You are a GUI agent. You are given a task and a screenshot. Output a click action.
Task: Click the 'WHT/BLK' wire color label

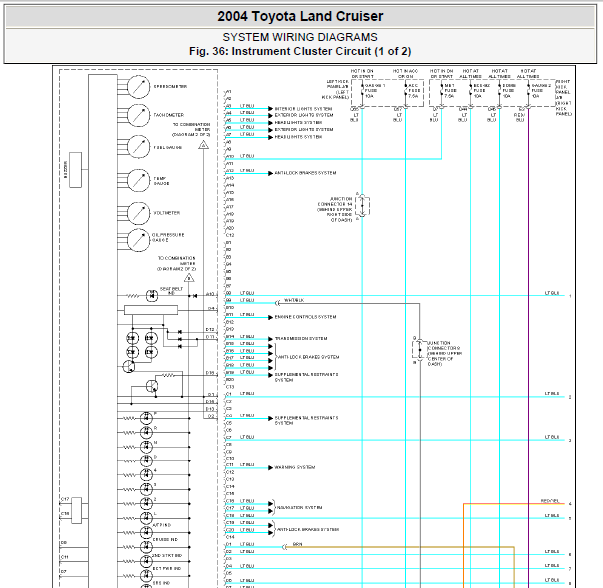tap(294, 300)
